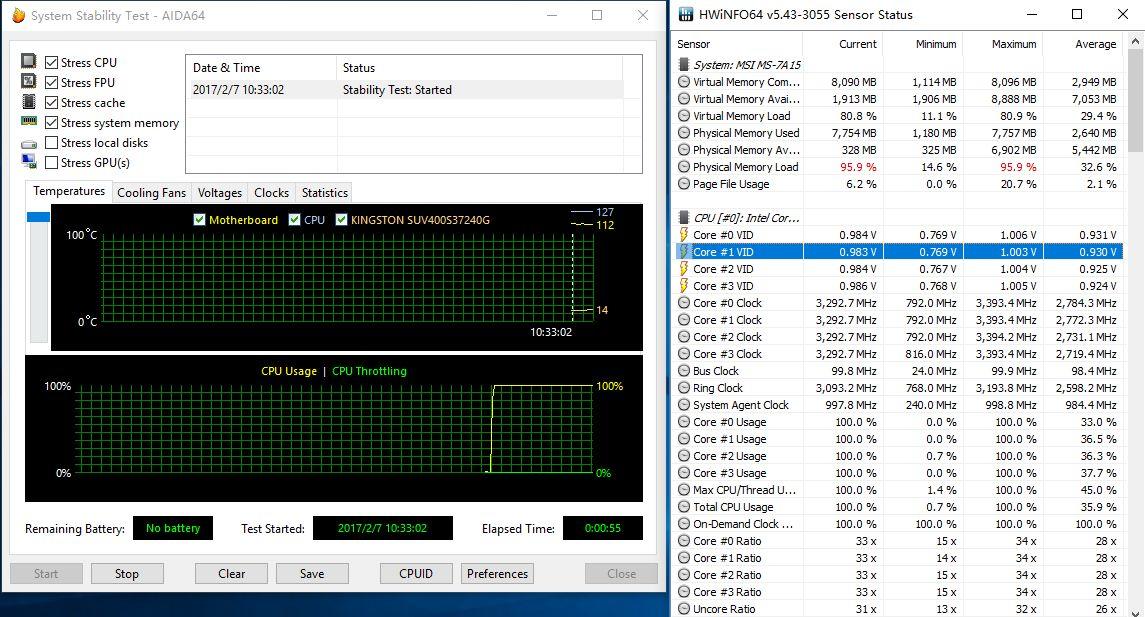
Task: Disable the Stress FPU checkbox
Action: (x=51, y=81)
